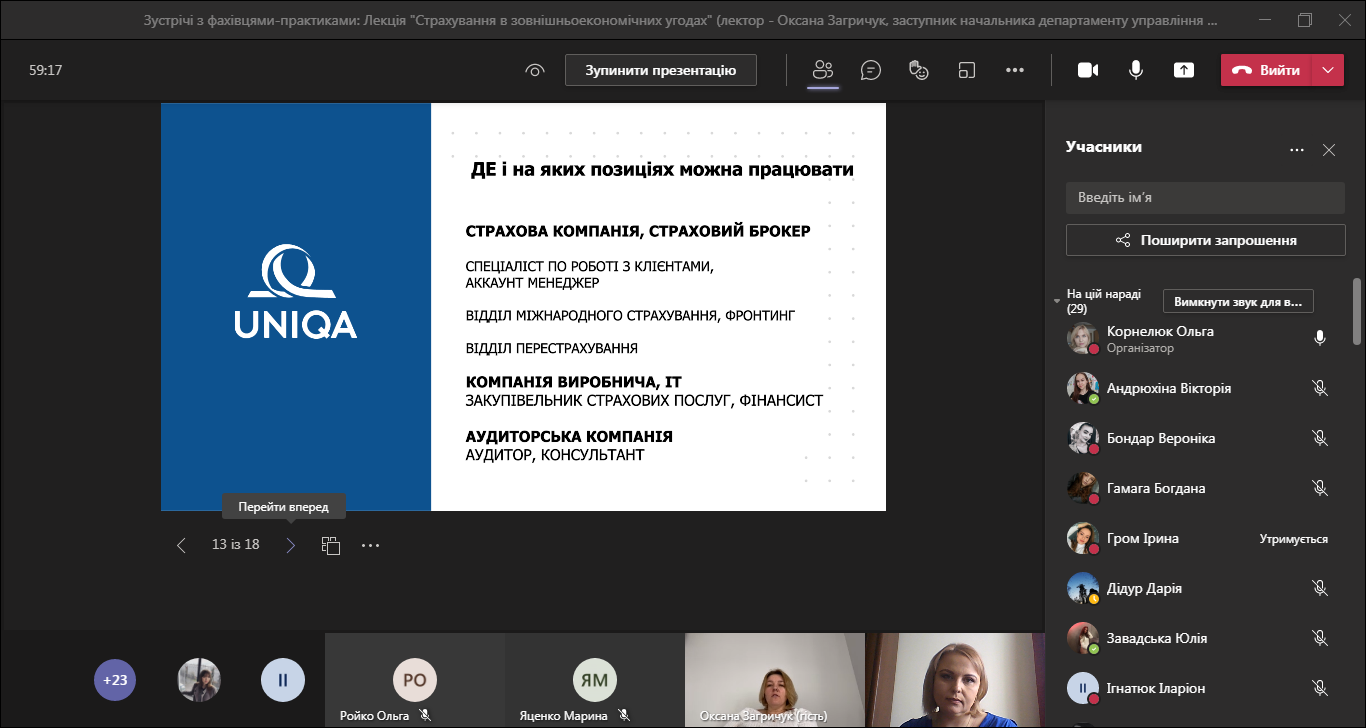1366x728 pixels.
Task: Toggle the participants panel icon
Action: click(x=823, y=70)
